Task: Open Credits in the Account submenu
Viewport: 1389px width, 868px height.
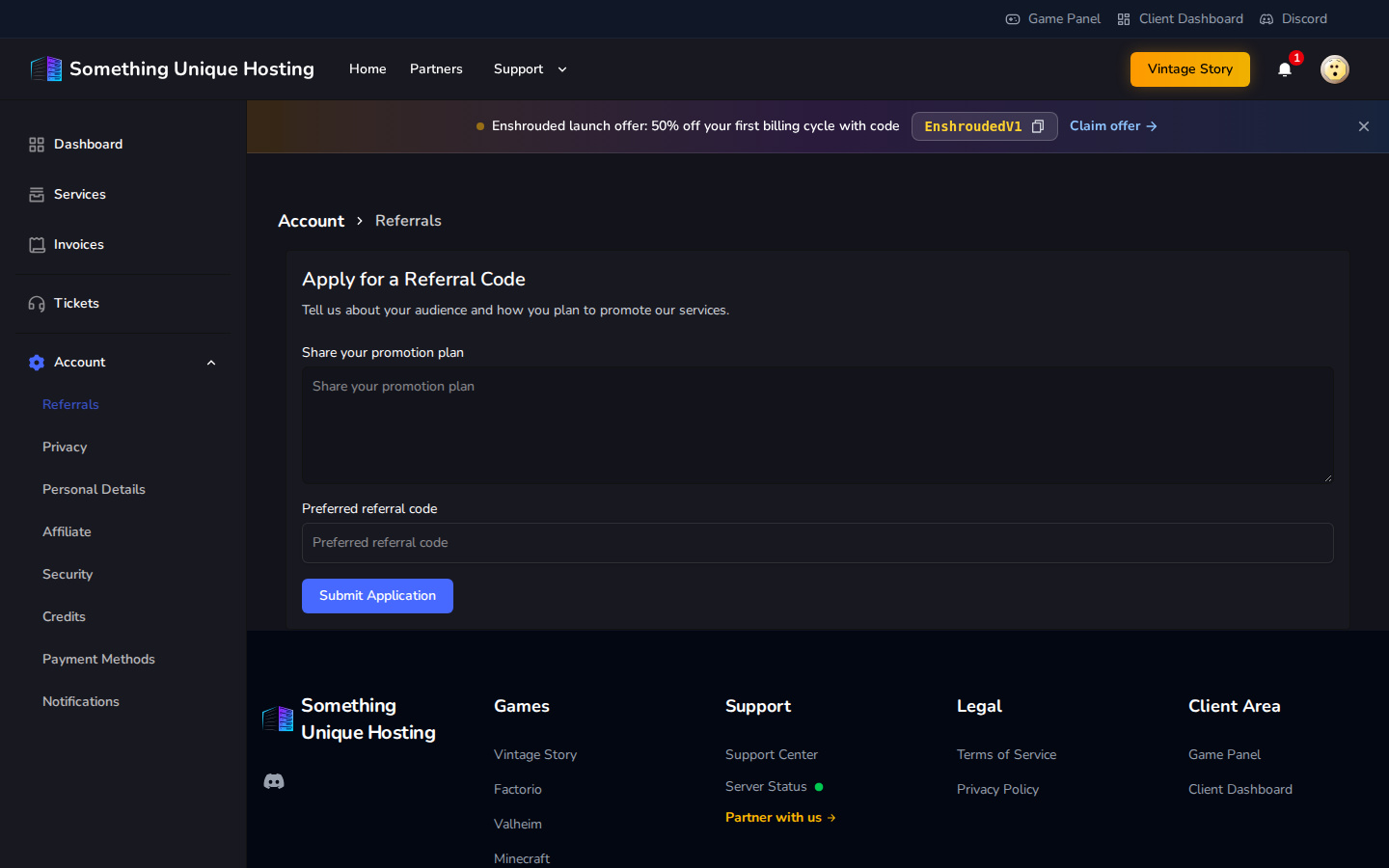Action: point(64,617)
